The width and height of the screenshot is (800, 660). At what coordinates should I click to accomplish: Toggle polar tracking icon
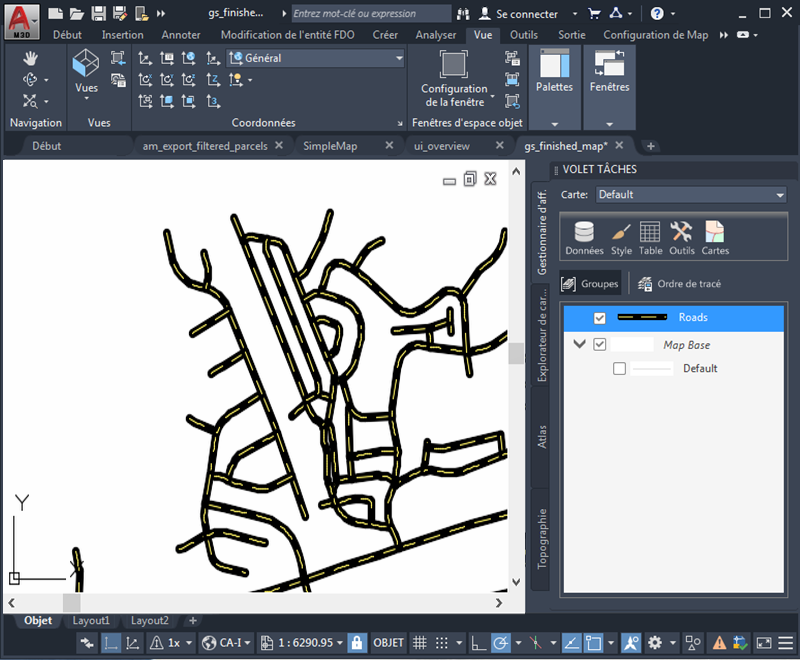[501, 643]
